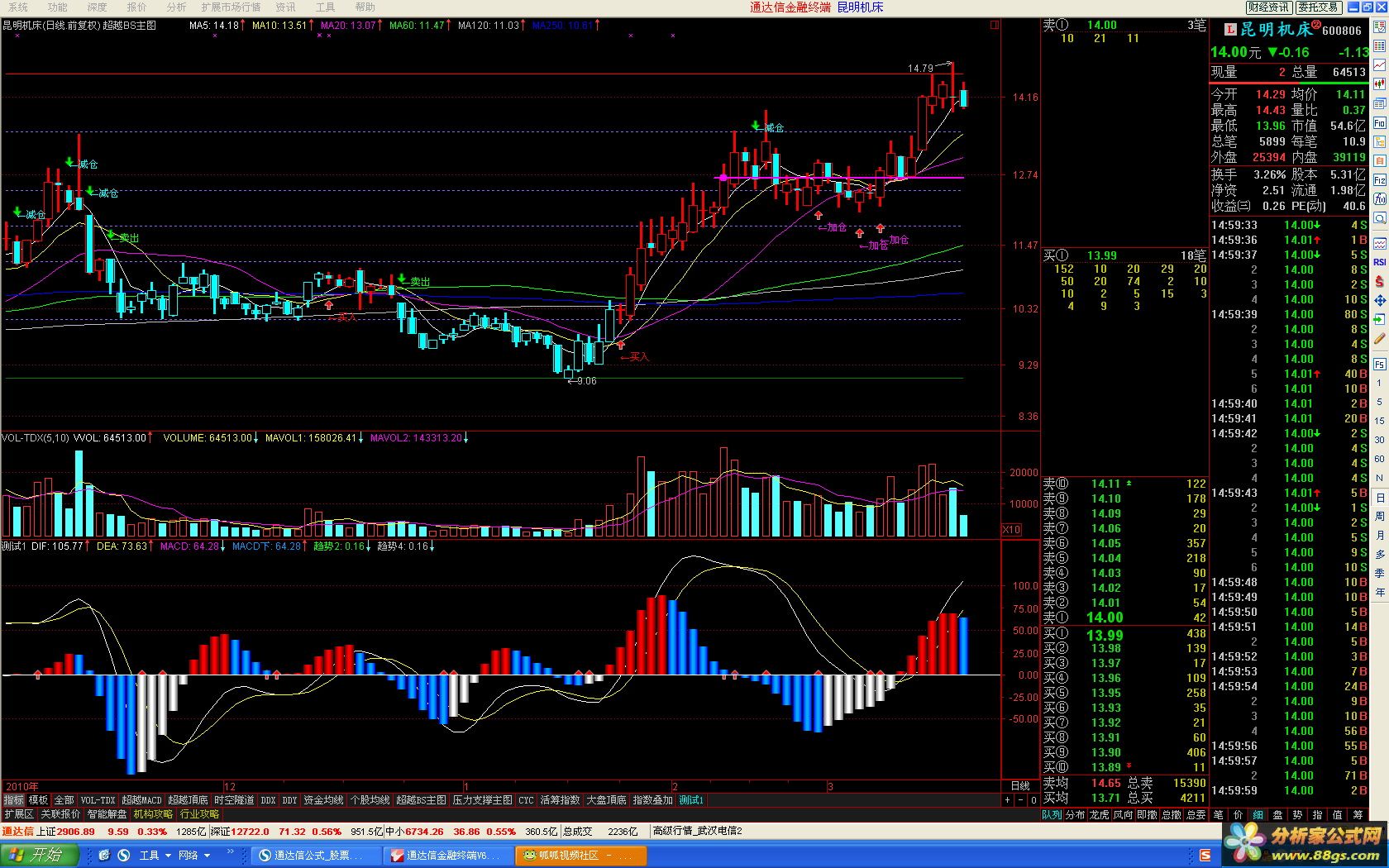The height and width of the screenshot is (868, 1389).
Task: Click the candlestick chart icon in sidebar
Action: coord(1379,84)
